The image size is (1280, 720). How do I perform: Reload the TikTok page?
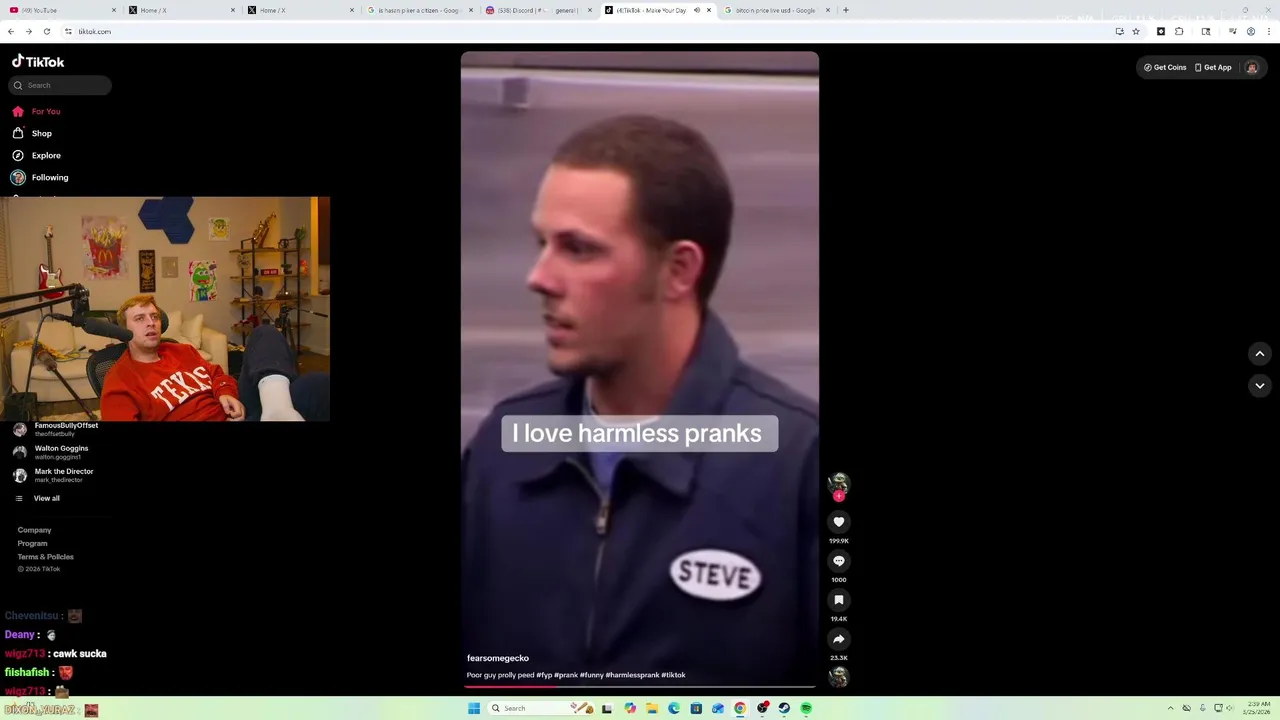(x=46, y=31)
